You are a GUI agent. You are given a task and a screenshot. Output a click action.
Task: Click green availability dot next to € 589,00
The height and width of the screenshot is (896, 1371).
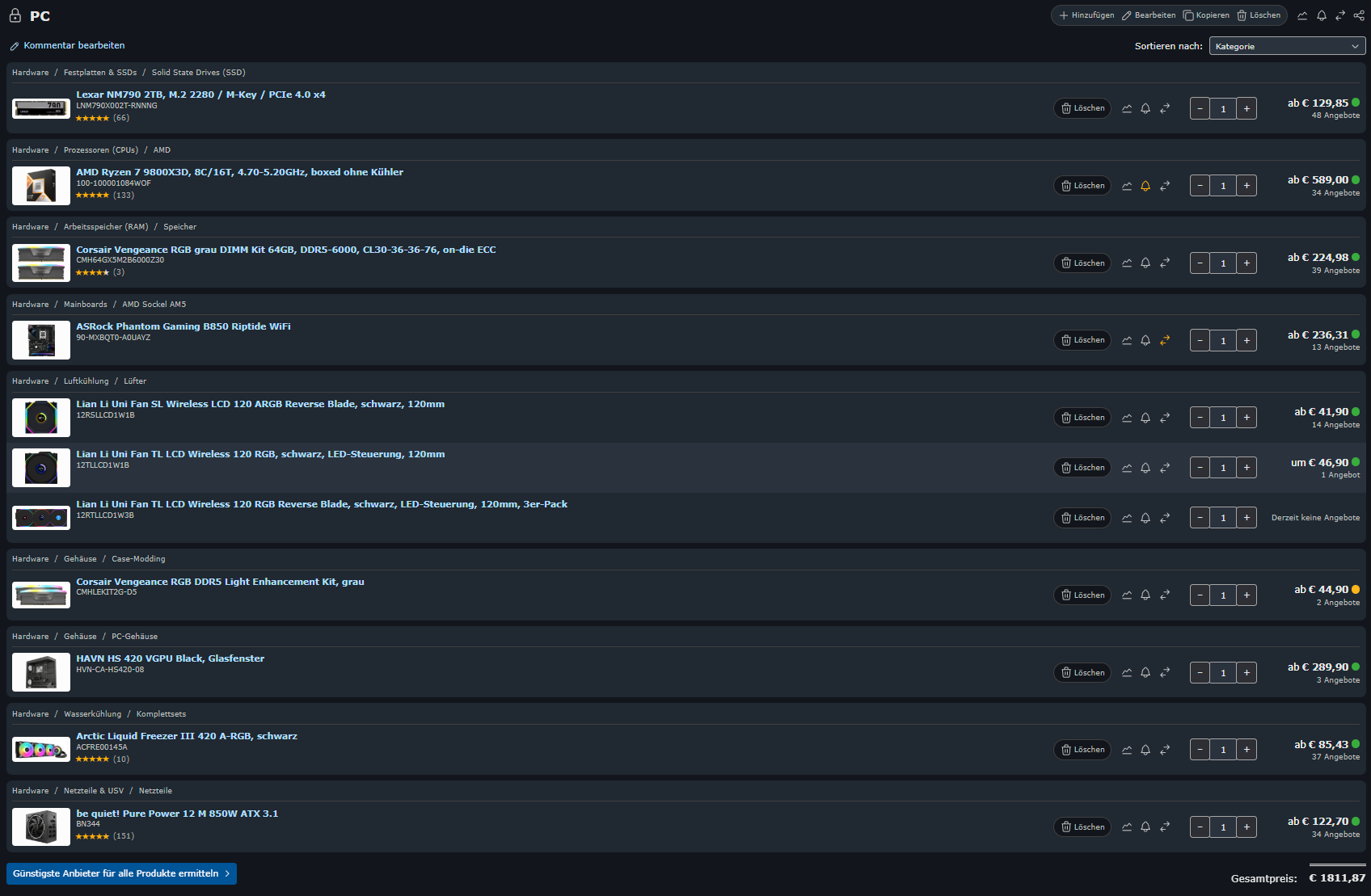point(1356,180)
